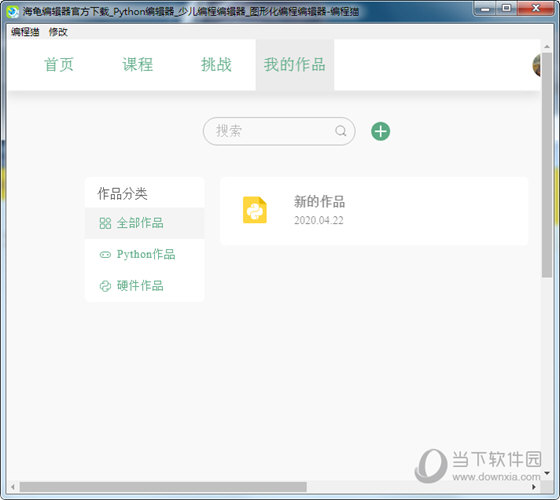Open the yellow Python file icon of 新的作品
This screenshot has height=500, width=560.
click(255, 210)
